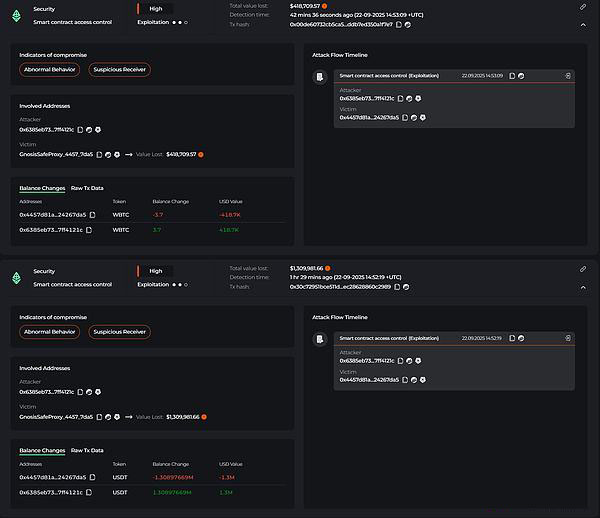Collapse the second $1,309,981.66 alert chevron
The width and height of the screenshot is (600, 518).
(x=583, y=286)
